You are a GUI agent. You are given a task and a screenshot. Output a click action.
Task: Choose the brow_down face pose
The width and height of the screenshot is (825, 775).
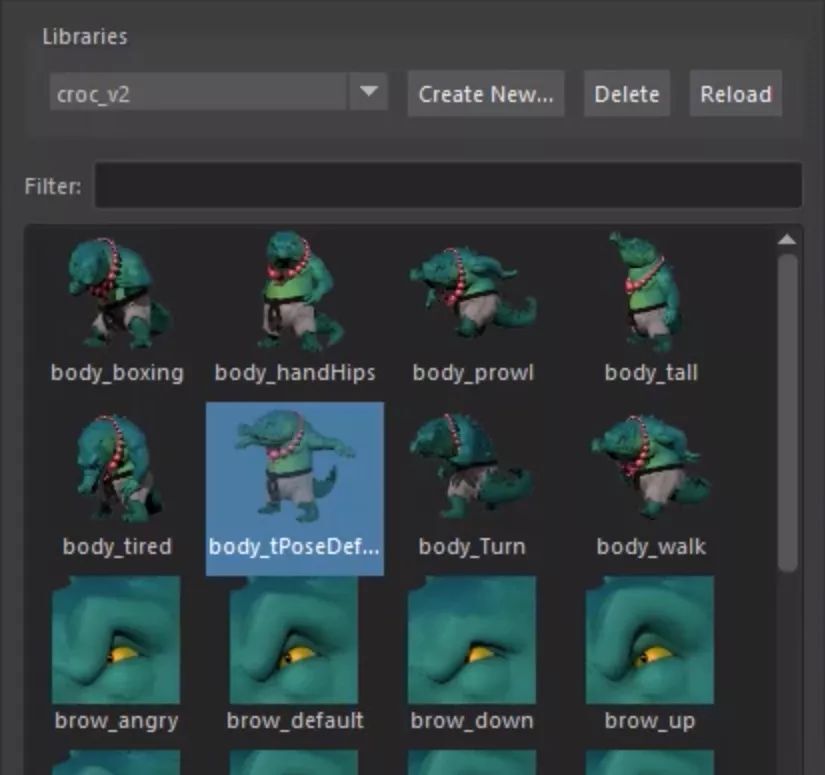(x=473, y=640)
